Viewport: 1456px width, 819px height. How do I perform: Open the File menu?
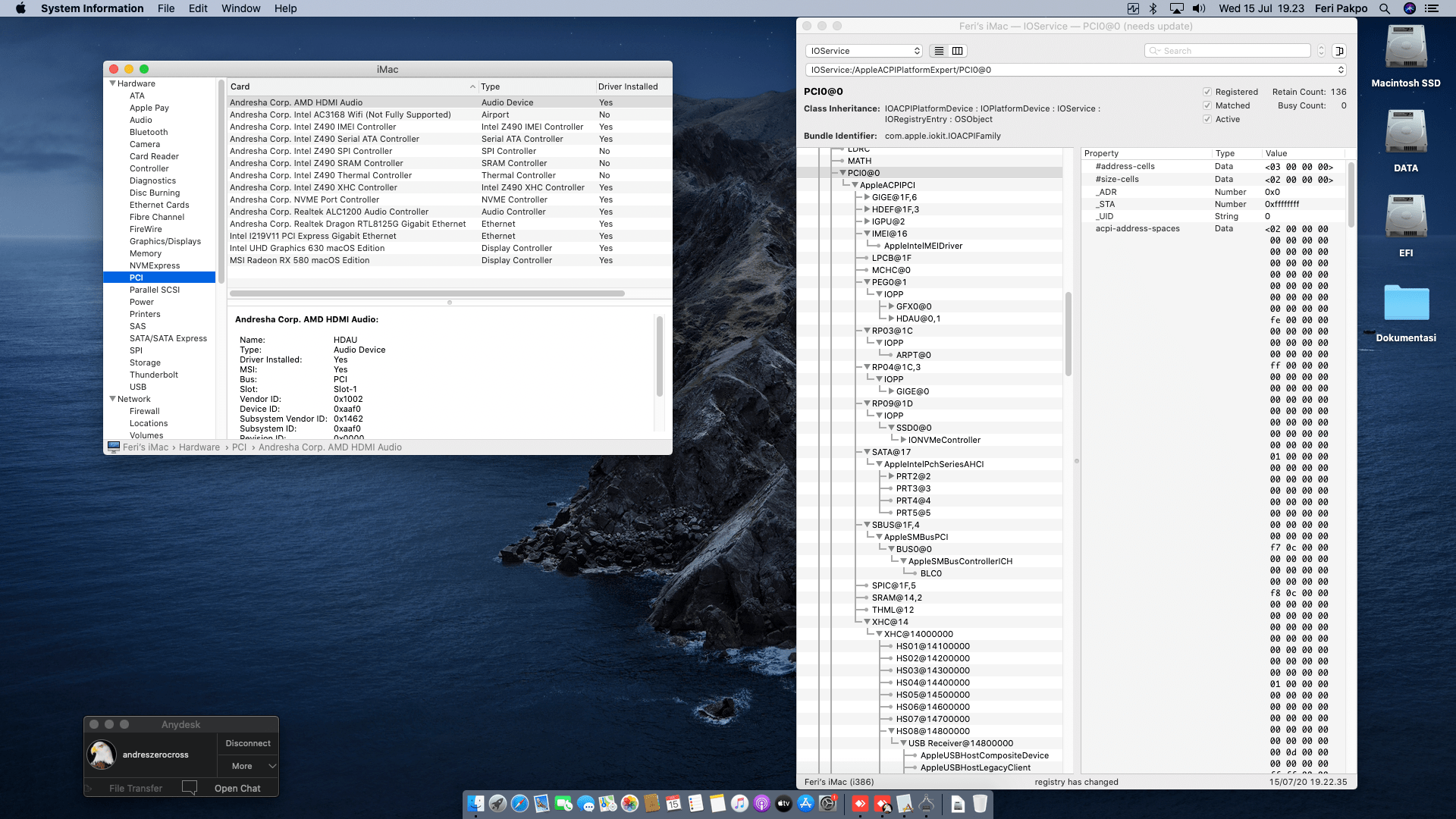tap(166, 8)
